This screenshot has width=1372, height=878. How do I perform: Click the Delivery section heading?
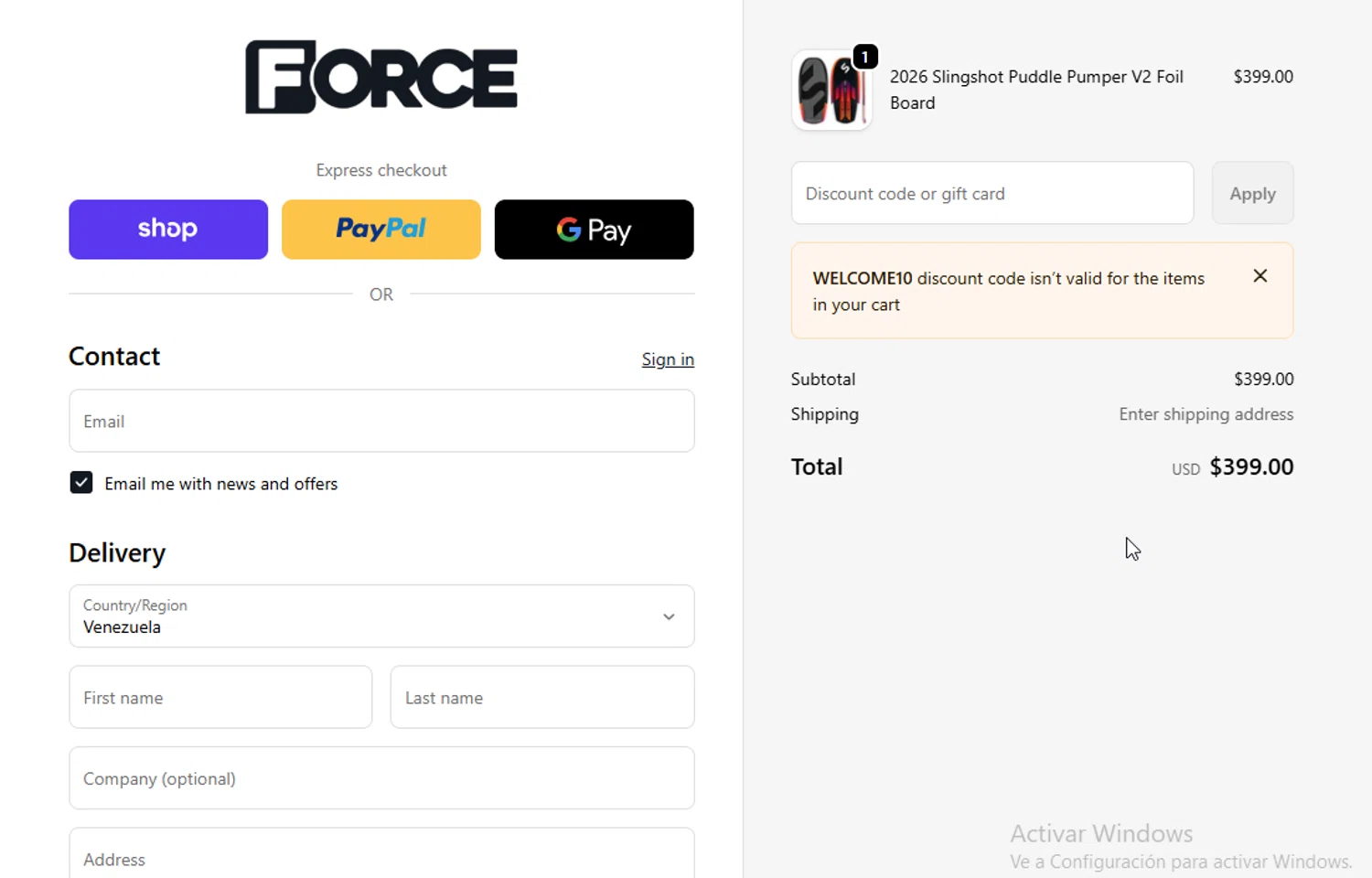pyautogui.click(x=117, y=552)
